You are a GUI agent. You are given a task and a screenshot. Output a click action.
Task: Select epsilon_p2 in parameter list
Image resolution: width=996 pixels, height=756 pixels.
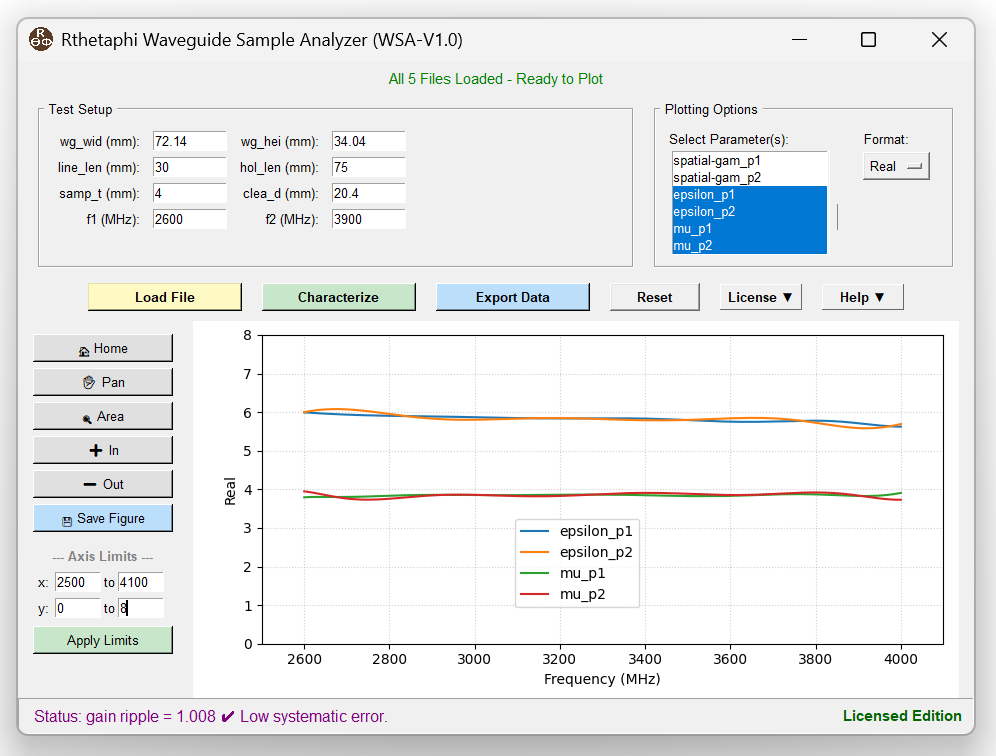coord(750,212)
